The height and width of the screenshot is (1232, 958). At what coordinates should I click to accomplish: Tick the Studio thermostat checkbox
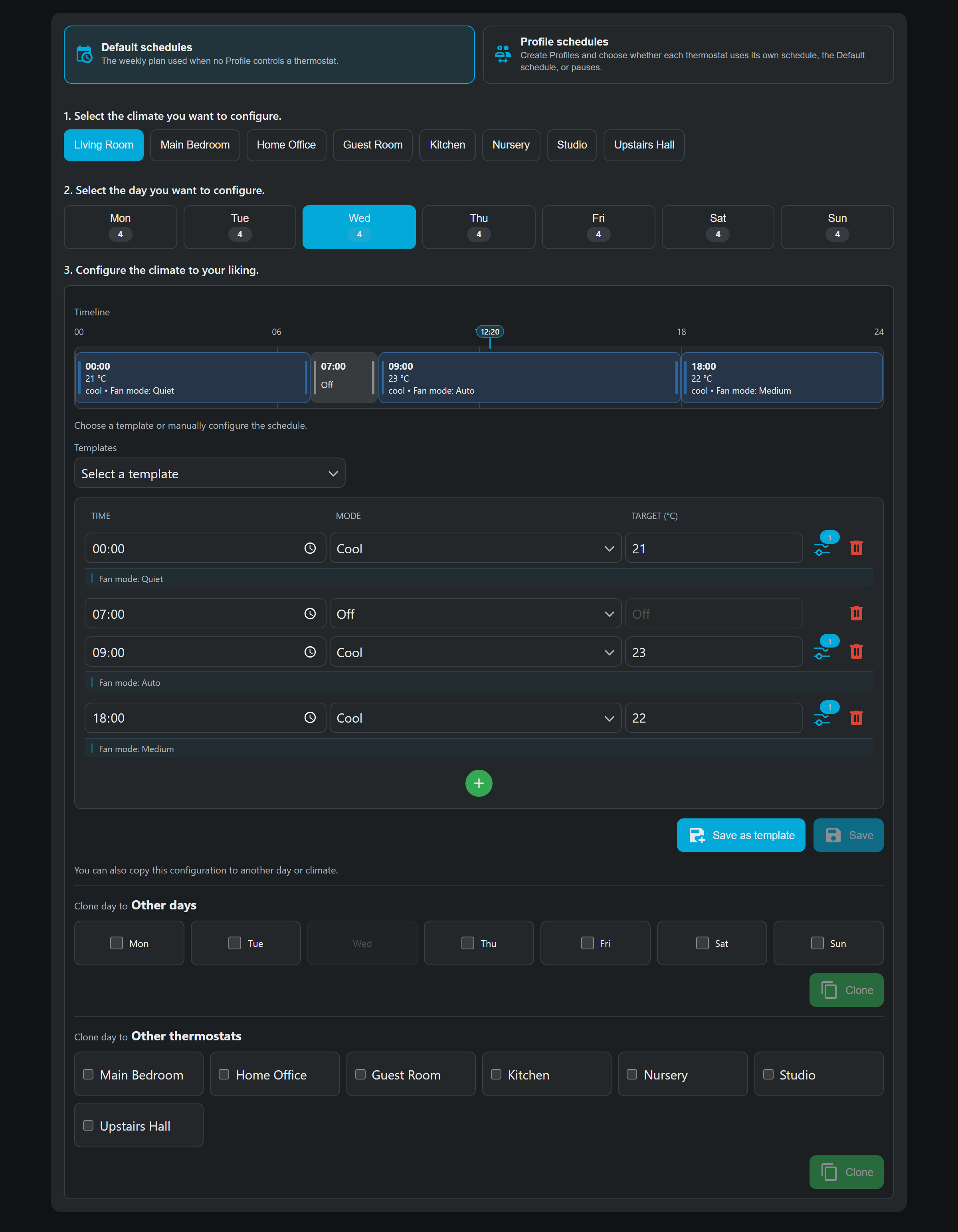(768, 1074)
